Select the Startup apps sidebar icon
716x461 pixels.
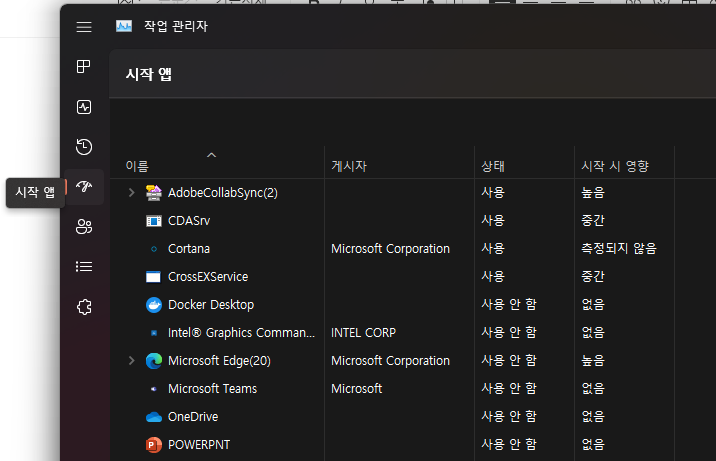(84, 186)
